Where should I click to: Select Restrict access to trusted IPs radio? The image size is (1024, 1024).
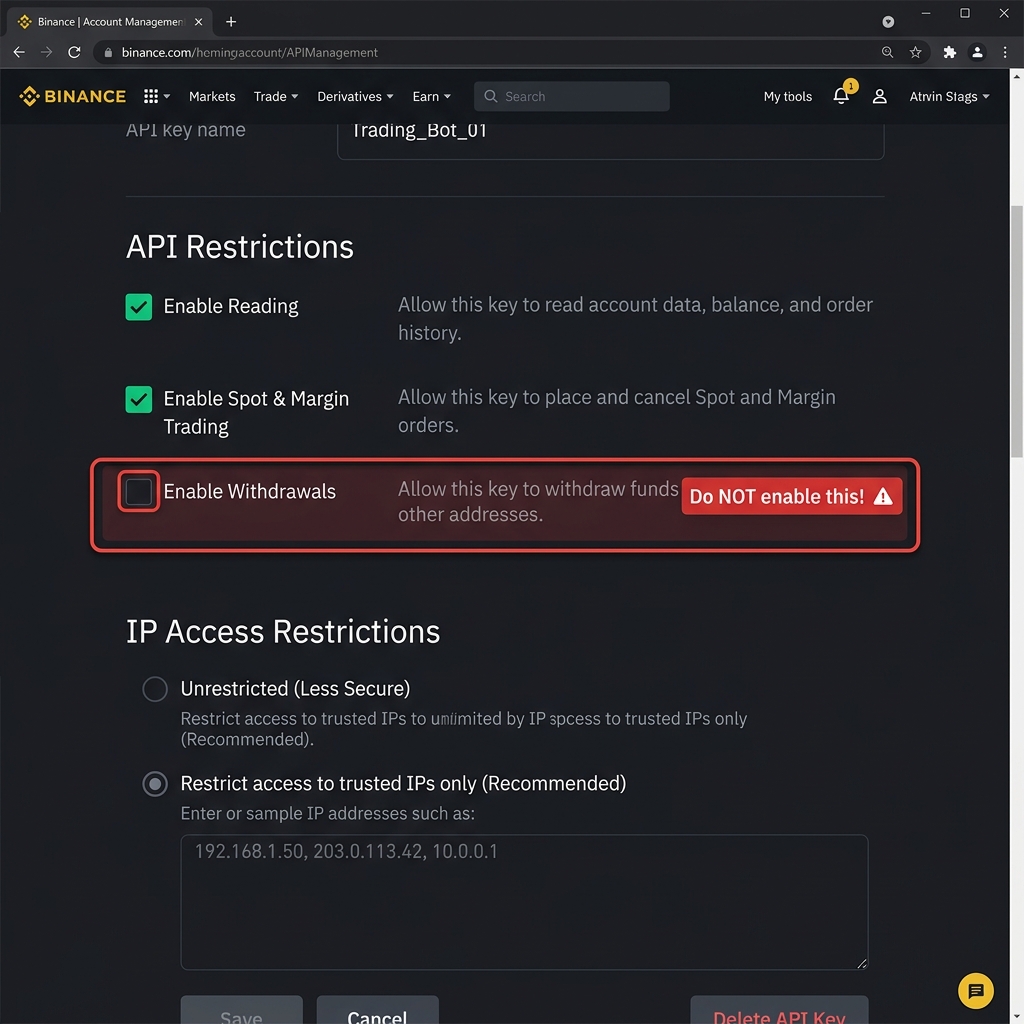point(155,783)
